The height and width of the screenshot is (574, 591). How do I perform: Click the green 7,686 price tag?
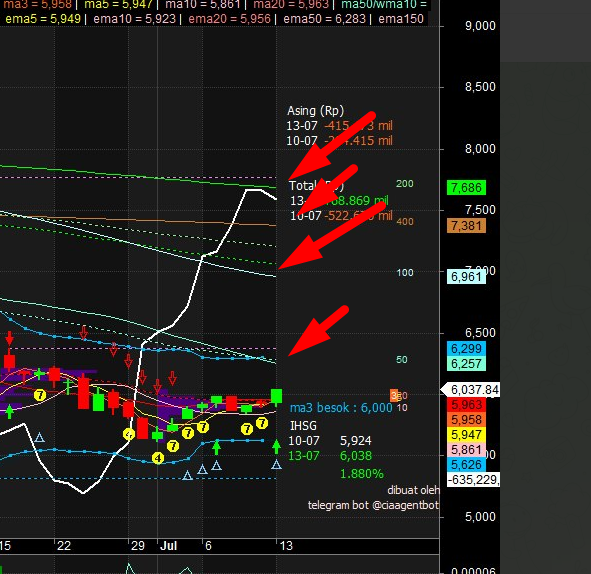[x=466, y=188]
